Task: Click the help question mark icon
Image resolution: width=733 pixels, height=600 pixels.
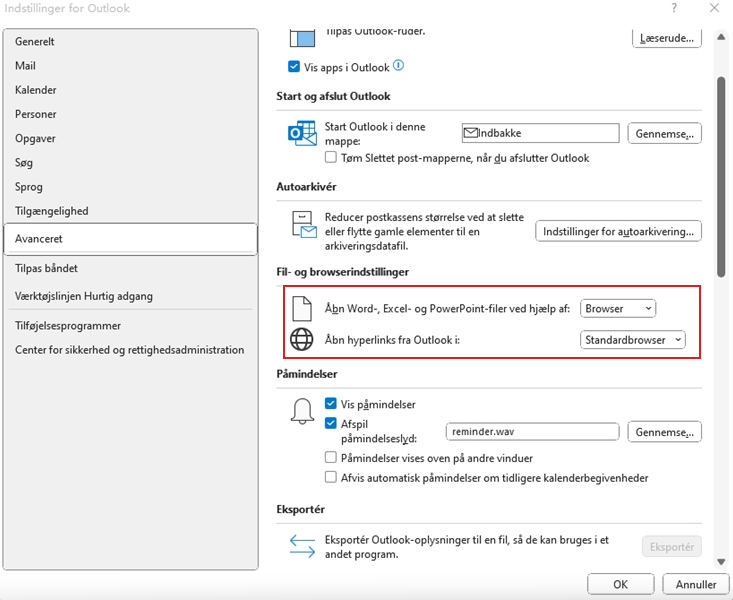Action: pos(674,8)
